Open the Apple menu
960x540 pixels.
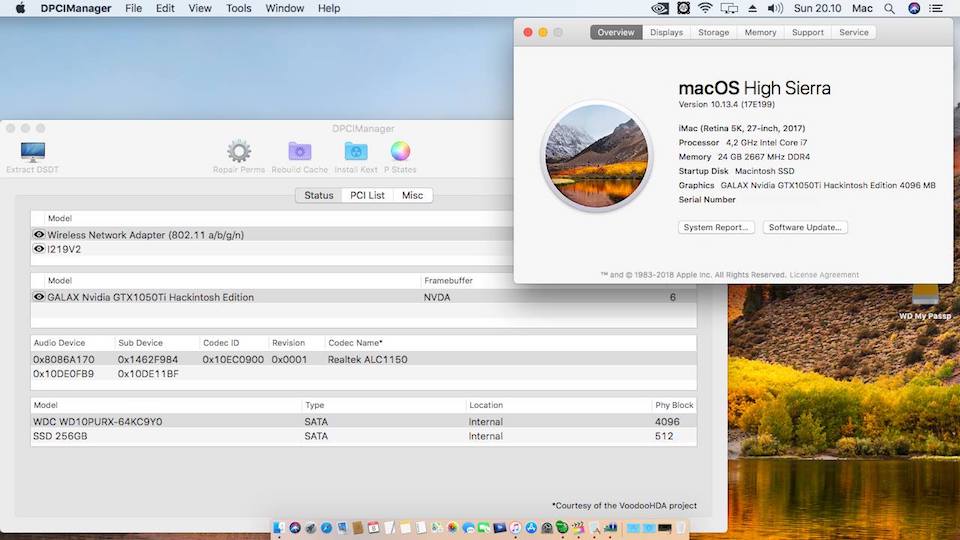coord(20,9)
